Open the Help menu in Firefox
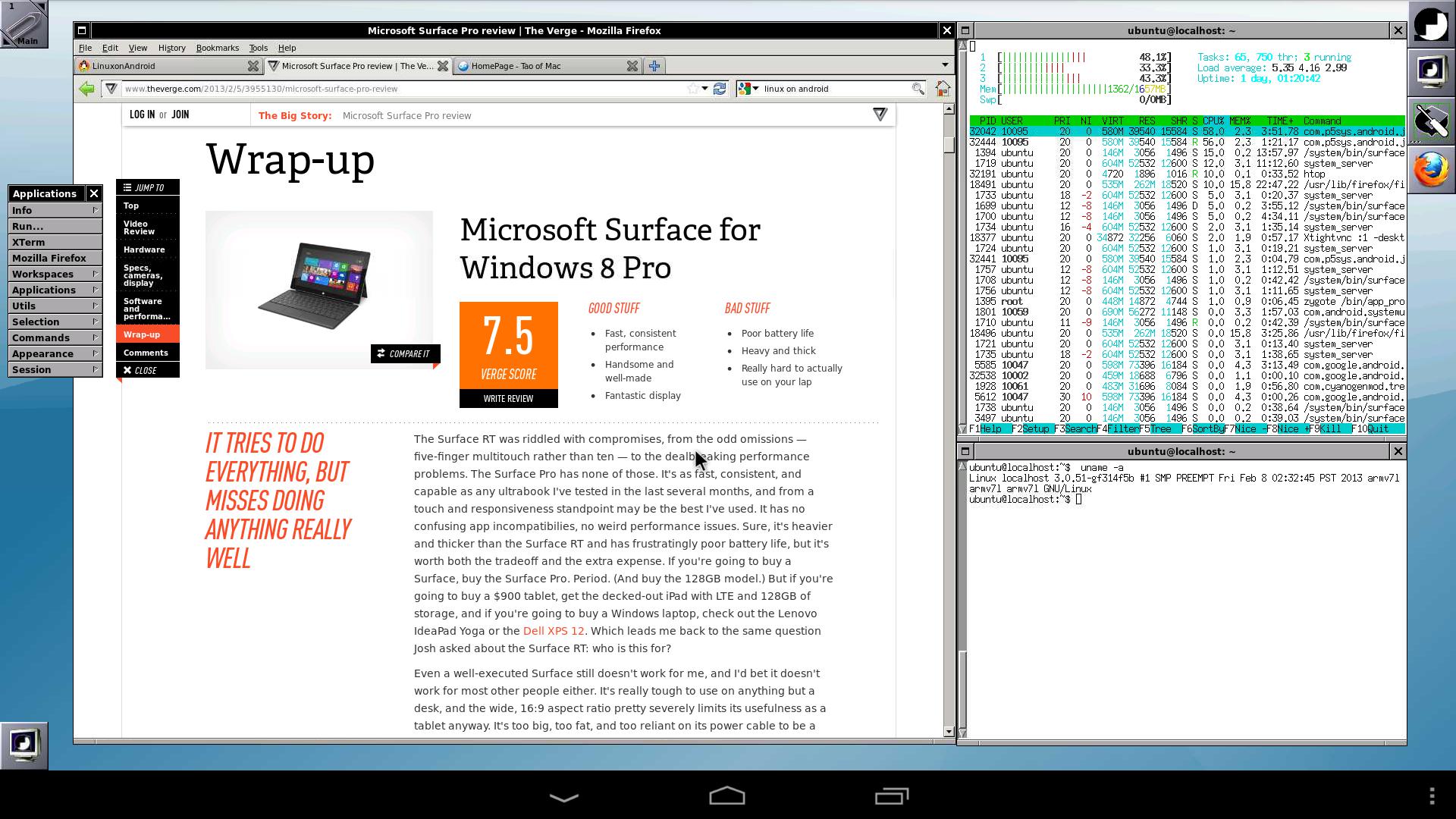 [287, 48]
